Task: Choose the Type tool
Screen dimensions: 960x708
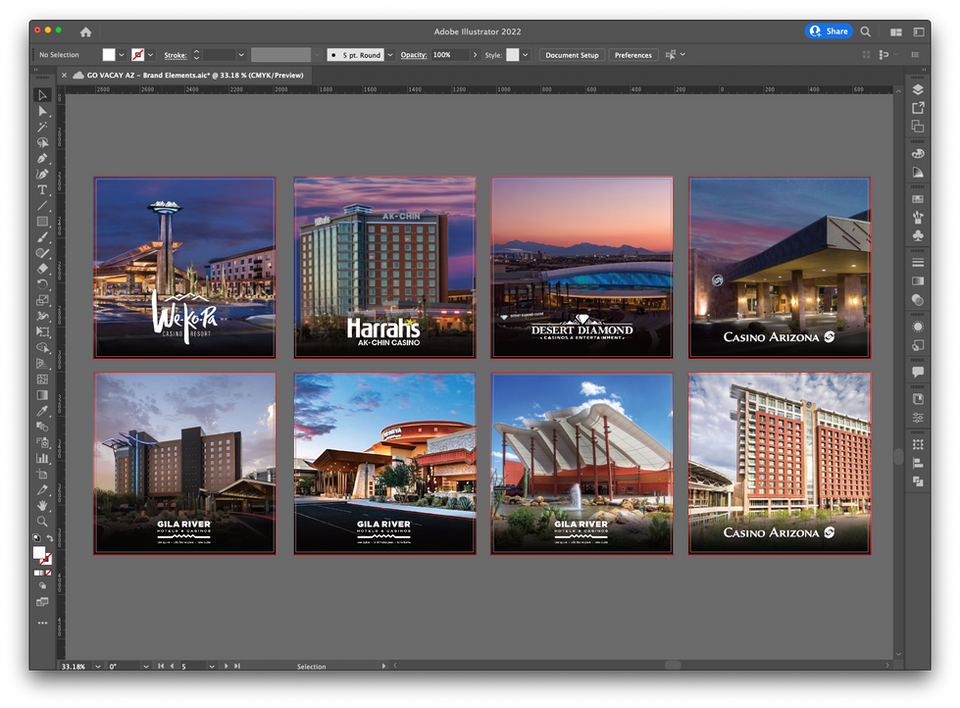Action: click(x=42, y=189)
